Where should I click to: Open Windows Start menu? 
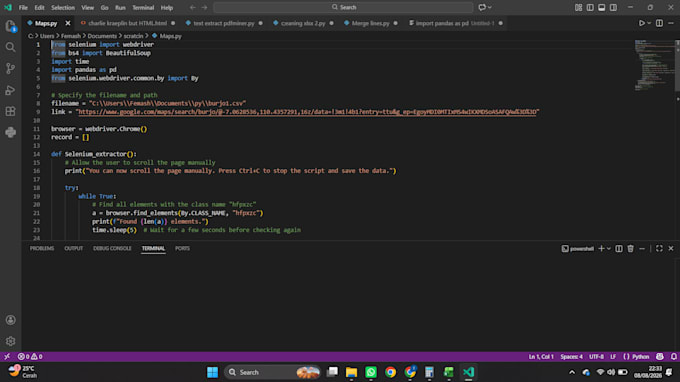tap(212, 372)
